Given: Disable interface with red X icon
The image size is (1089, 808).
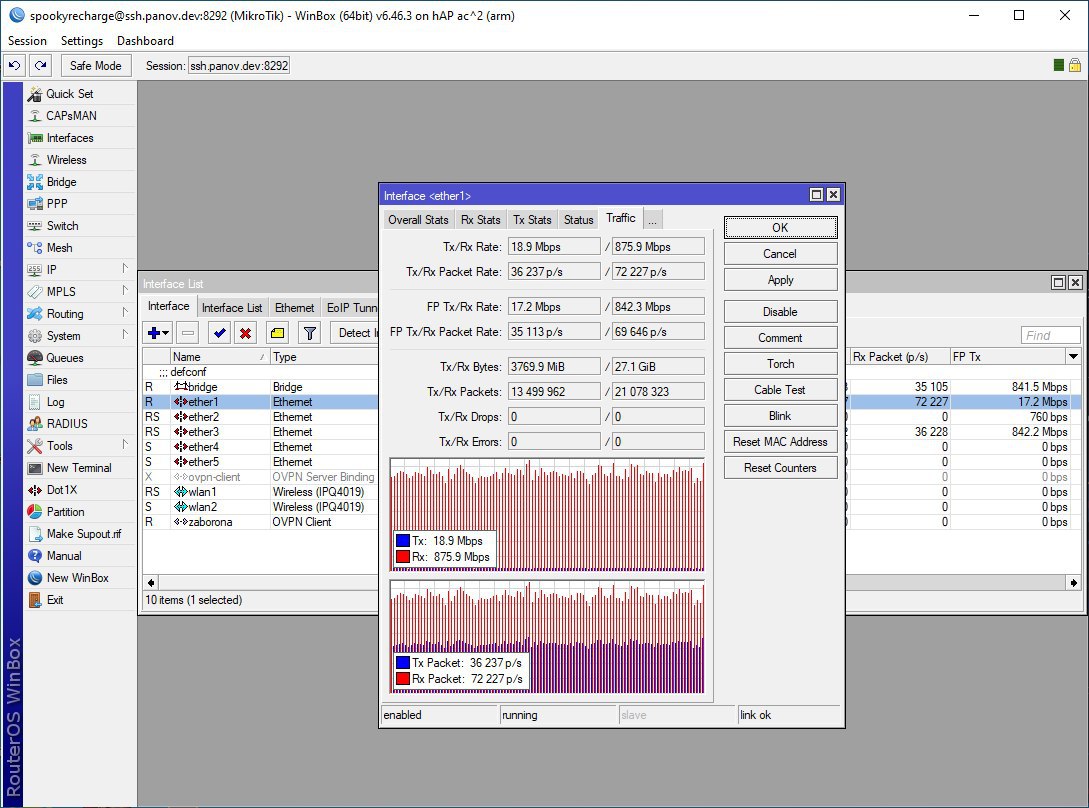Looking at the screenshot, I should [x=245, y=333].
